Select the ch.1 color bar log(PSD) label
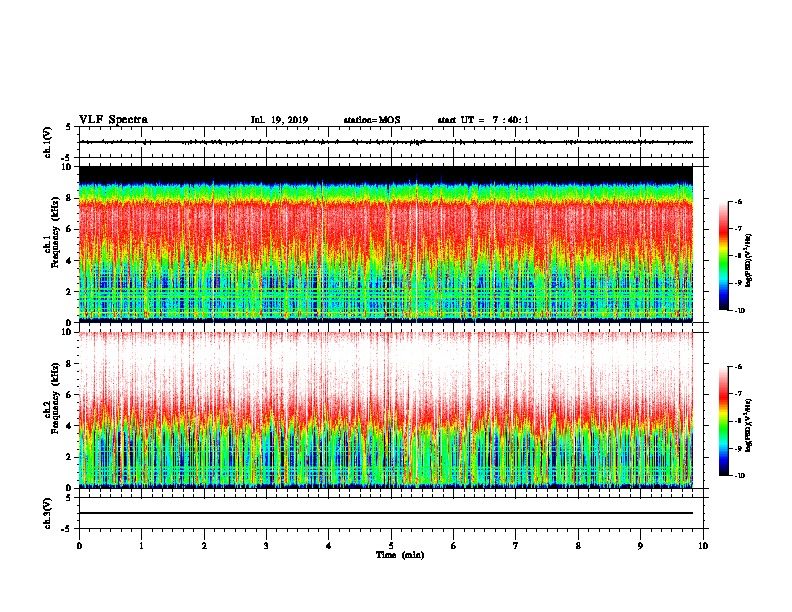This screenshot has height=612, width=792. [x=749, y=260]
